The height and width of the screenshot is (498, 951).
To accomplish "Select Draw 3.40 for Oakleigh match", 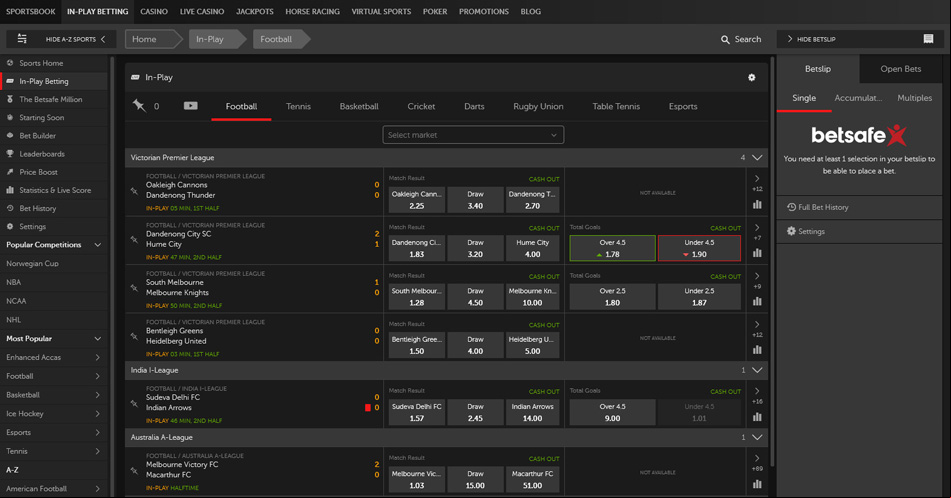I will point(476,200).
